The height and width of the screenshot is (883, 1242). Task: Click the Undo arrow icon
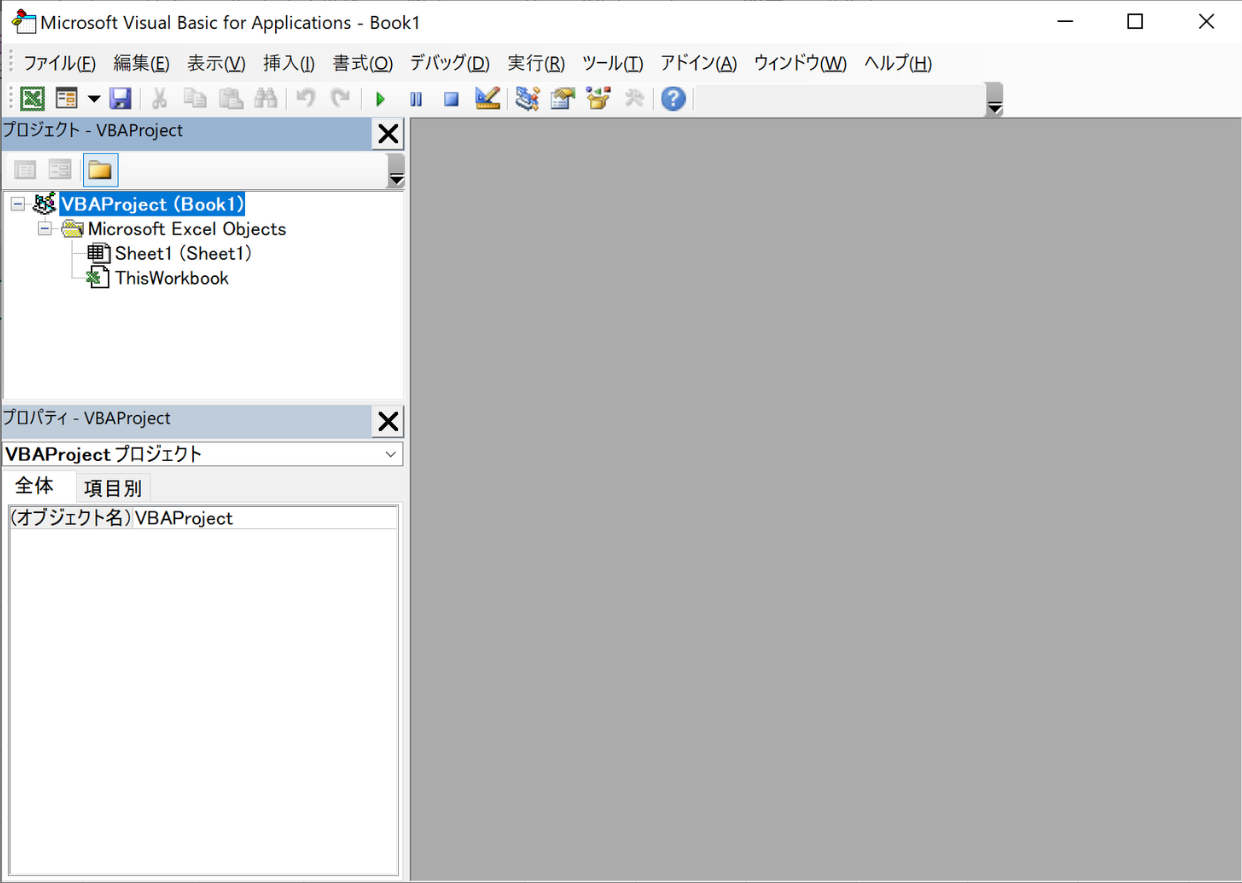click(x=306, y=99)
